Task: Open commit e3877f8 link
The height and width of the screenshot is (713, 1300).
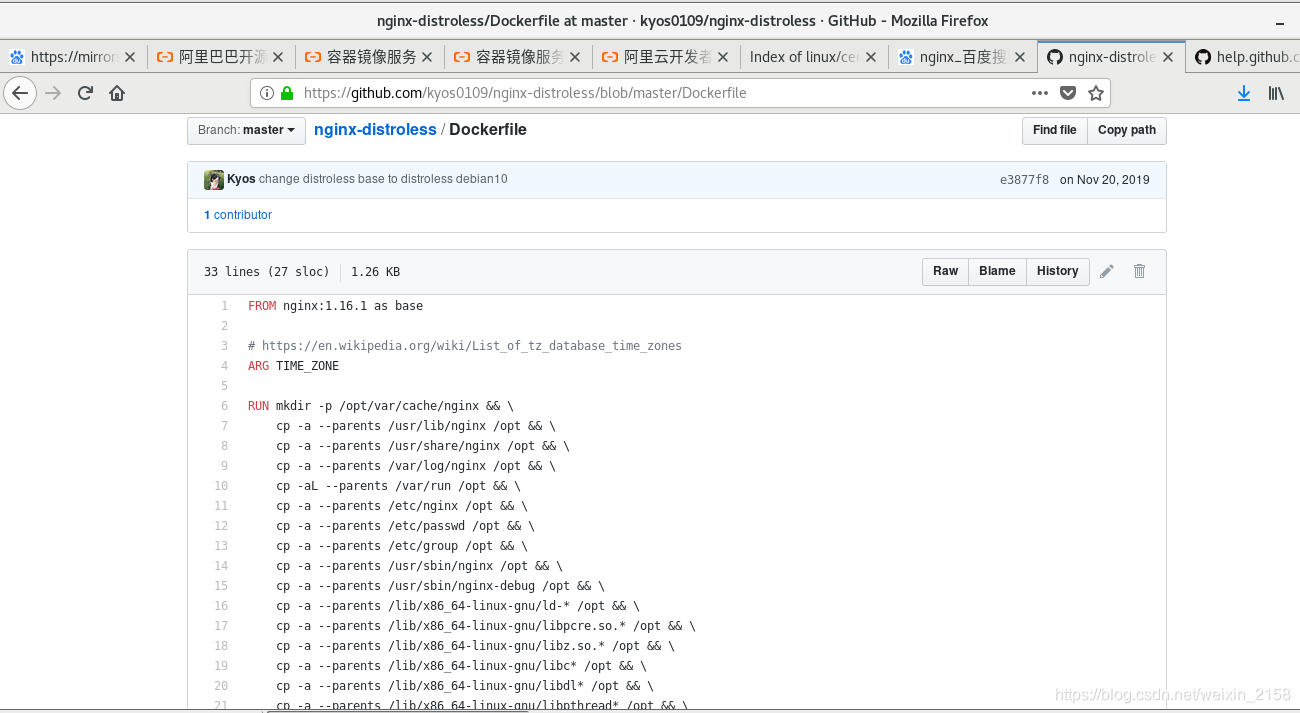Action: pyautogui.click(x=1024, y=180)
